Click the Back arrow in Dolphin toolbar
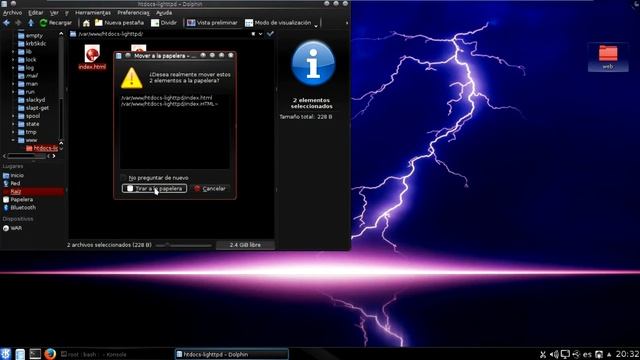Screen dimensions: 640x360 point(7,23)
